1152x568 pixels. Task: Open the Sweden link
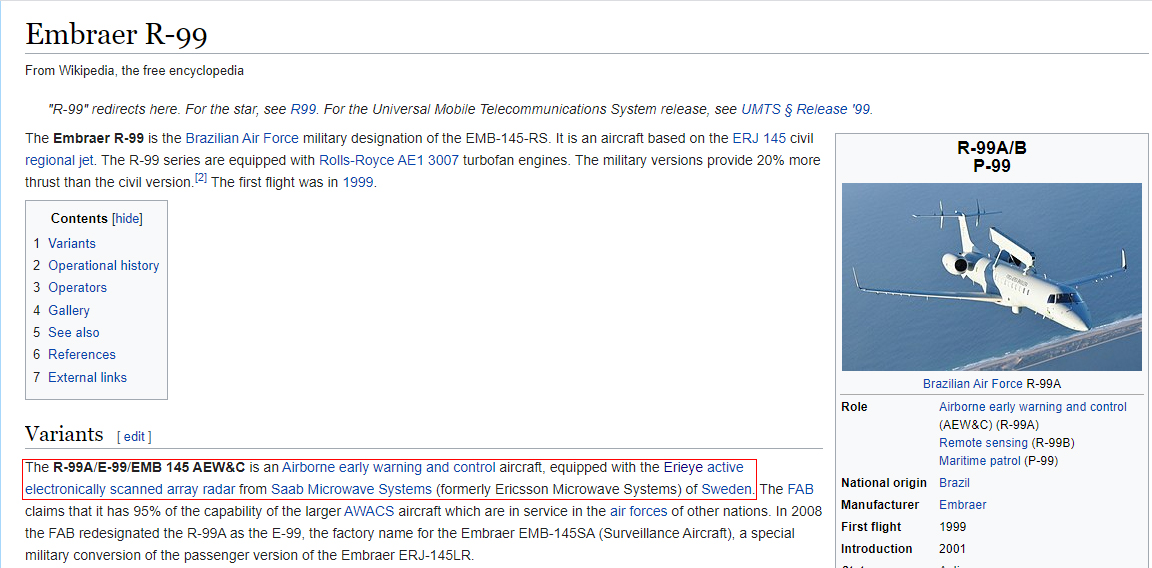pyautogui.click(x=727, y=489)
